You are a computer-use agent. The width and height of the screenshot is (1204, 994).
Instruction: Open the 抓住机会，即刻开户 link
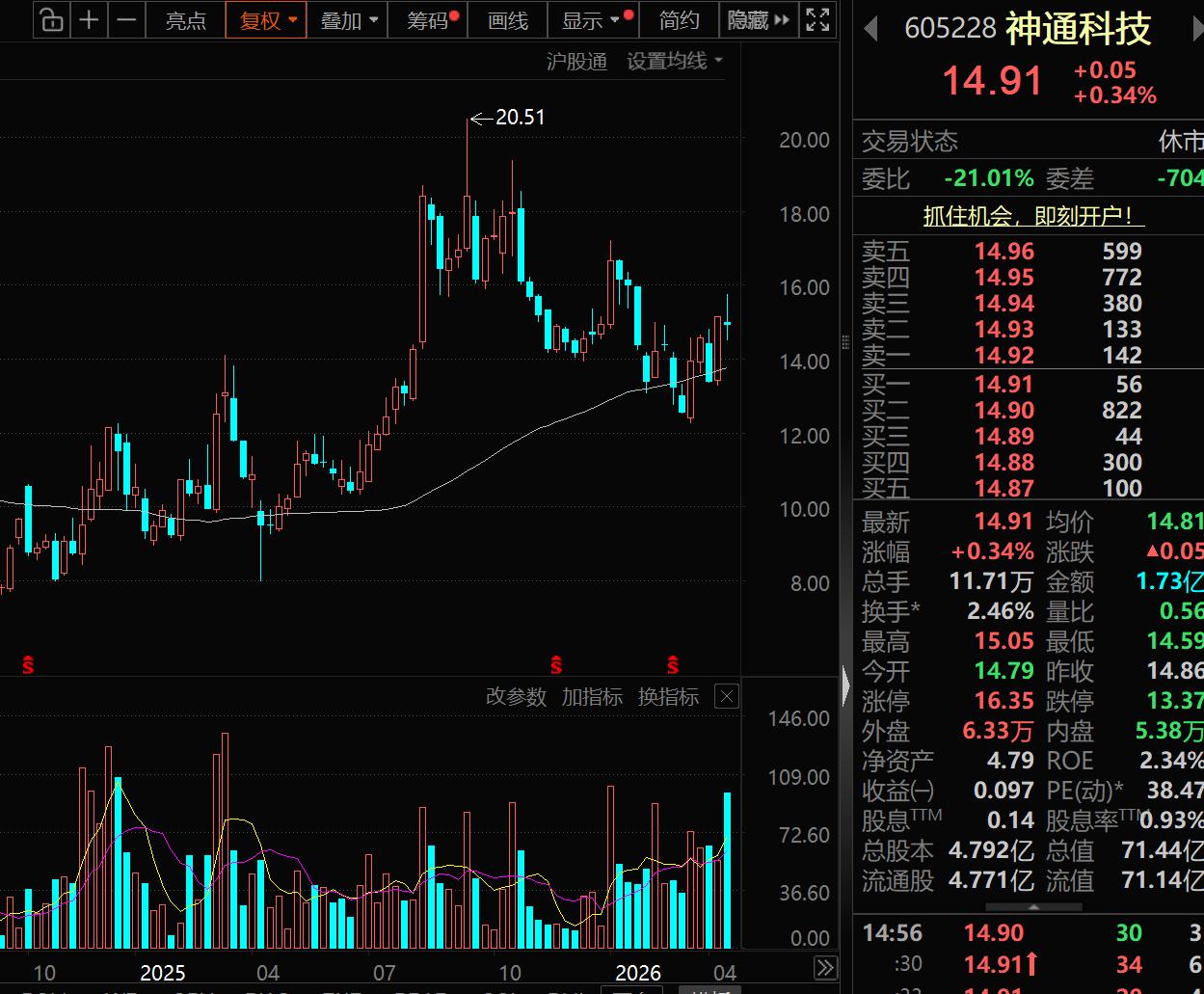pos(1033,216)
